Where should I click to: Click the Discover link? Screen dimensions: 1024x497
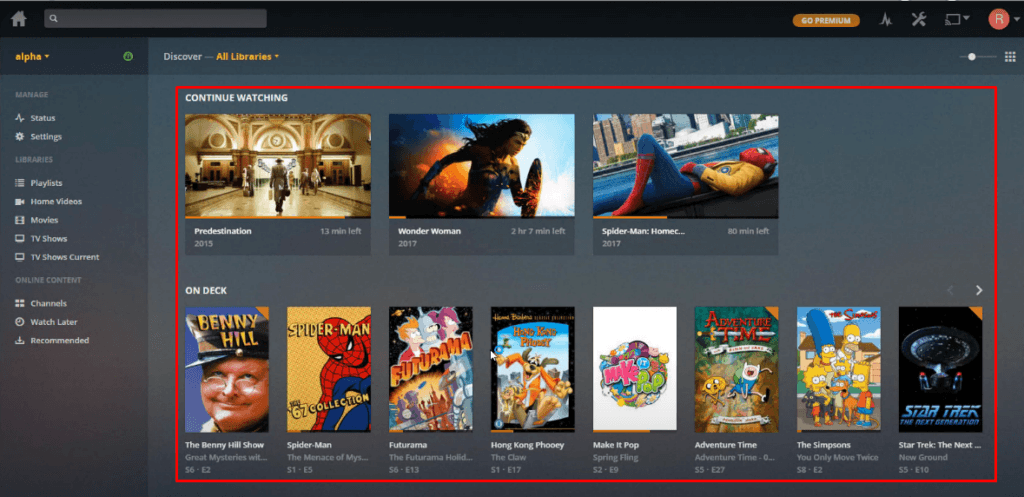(x=182, y=56)
